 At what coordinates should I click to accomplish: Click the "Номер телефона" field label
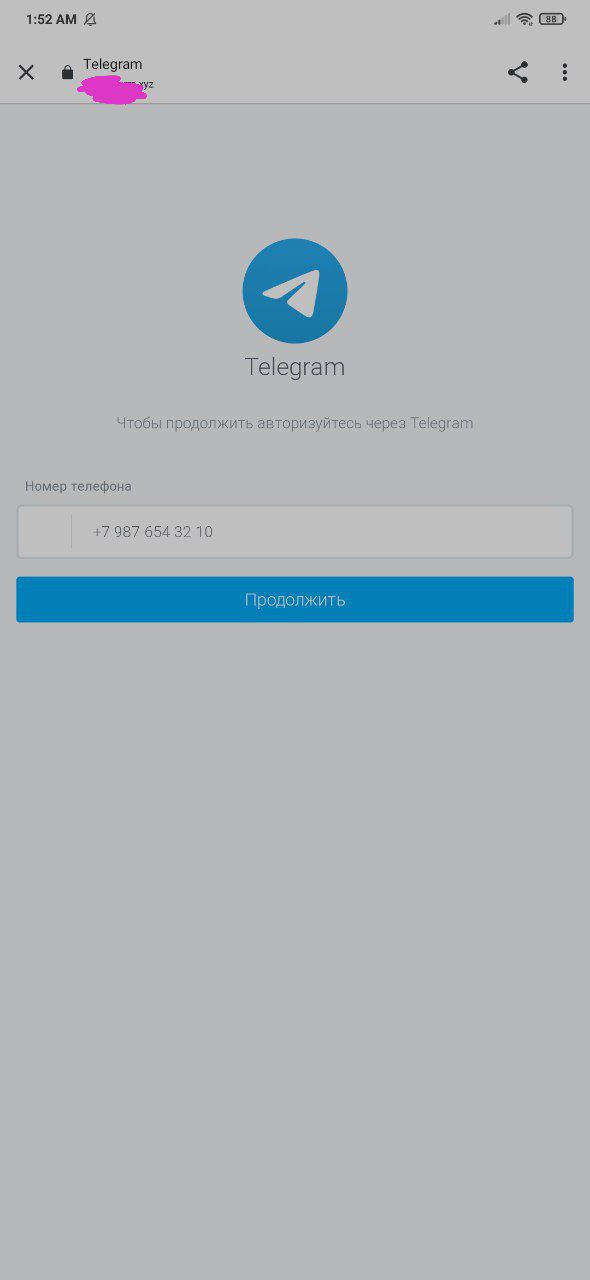pyautogui.click(x=78, y=486)
